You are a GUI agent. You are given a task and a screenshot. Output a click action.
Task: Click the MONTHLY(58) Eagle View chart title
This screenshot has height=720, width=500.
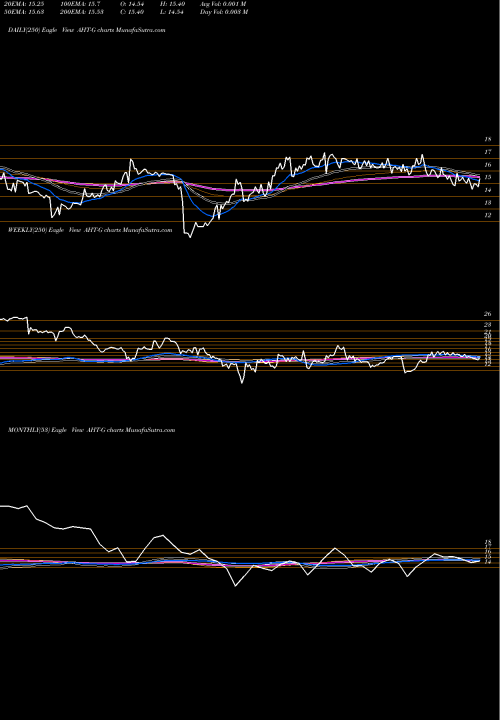[91, 430]
